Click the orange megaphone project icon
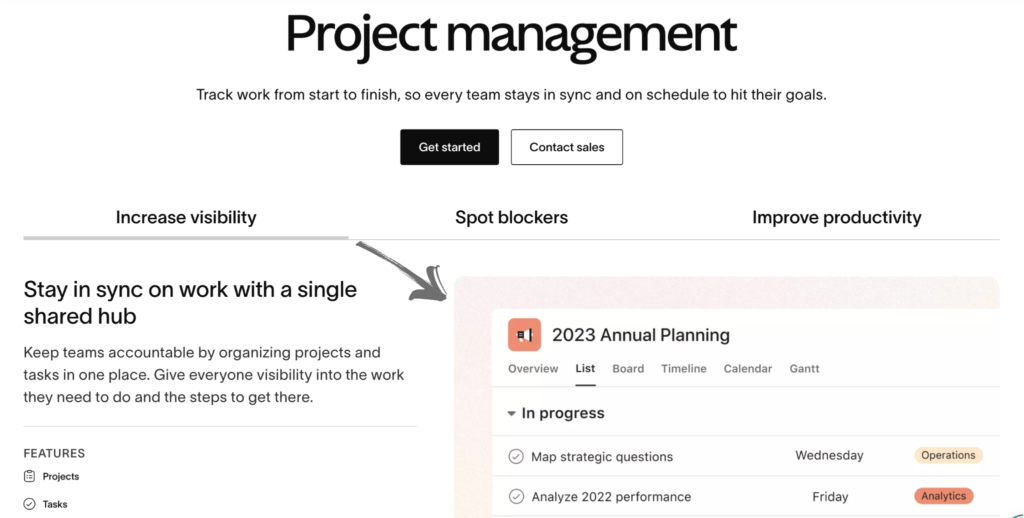The height and width of the screenshot is (518, 1024). pyautogui.click(x=524, y=335)
